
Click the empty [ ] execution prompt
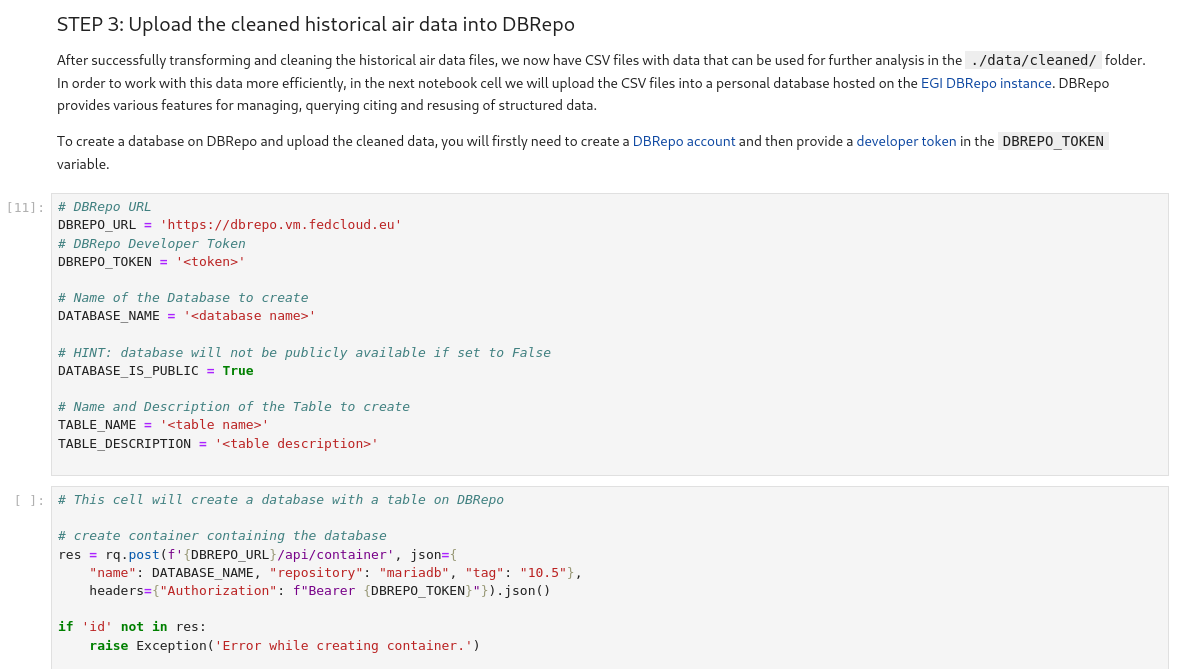pyautogui.click(x=27, y=500)
